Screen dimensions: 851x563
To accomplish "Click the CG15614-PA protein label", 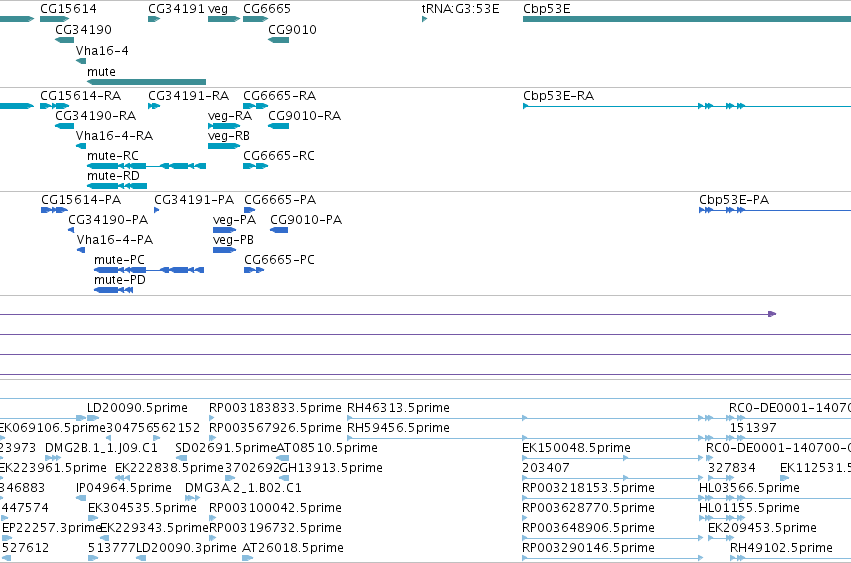I will coord(81,200).
